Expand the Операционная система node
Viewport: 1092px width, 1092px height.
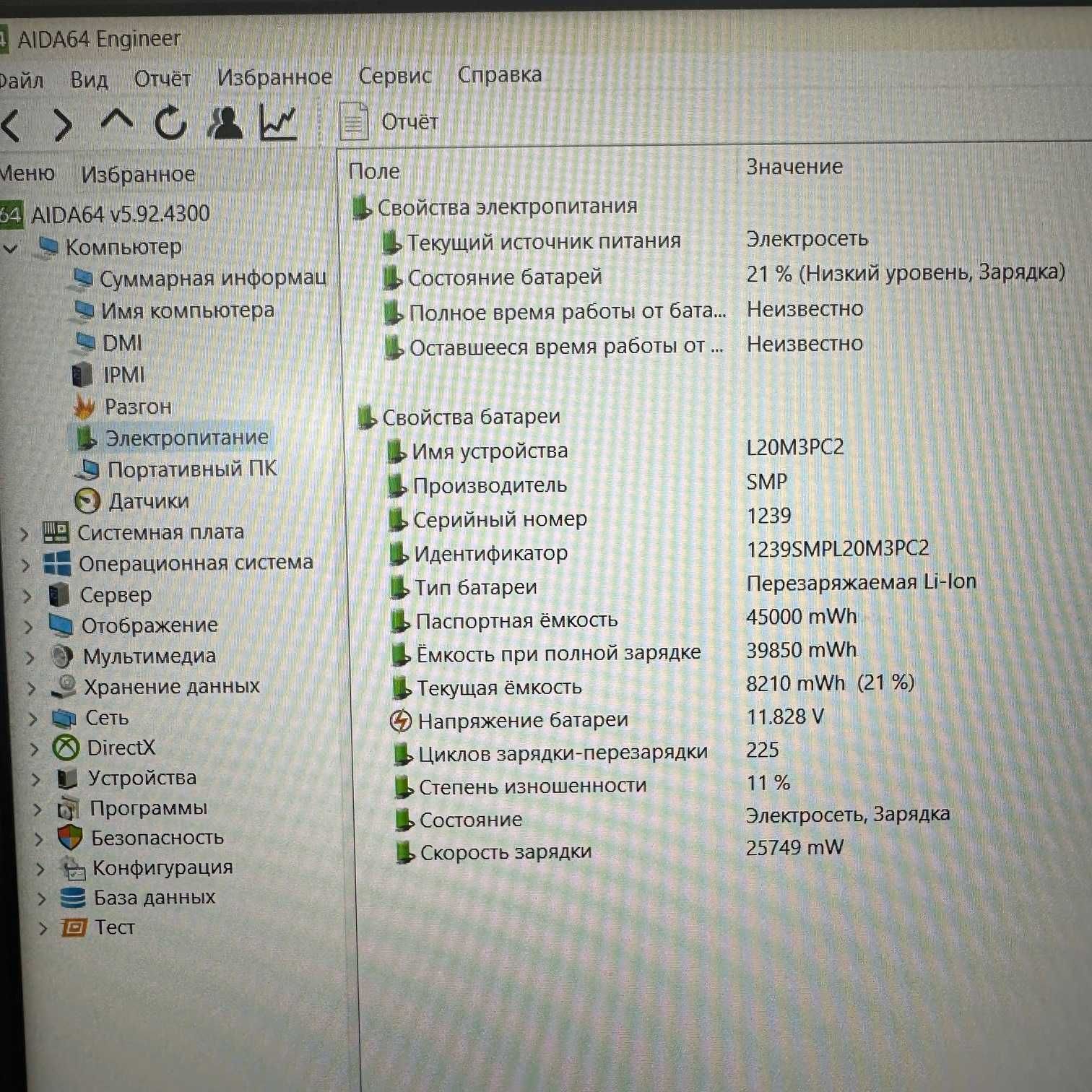(25, 565)
